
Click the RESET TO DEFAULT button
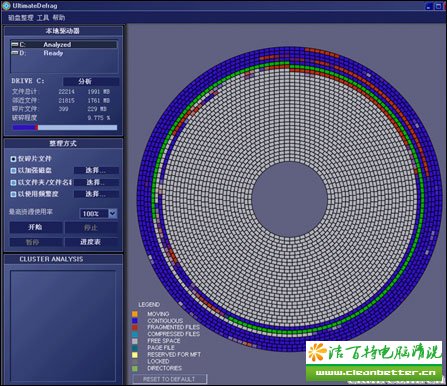click(x=170, y=379)
